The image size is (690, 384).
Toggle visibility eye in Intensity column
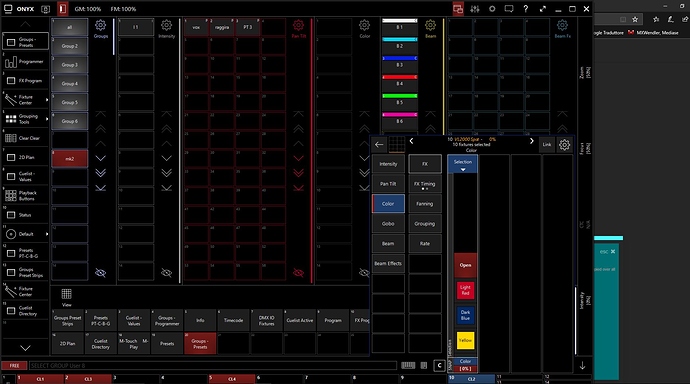(x=166, y=273)
